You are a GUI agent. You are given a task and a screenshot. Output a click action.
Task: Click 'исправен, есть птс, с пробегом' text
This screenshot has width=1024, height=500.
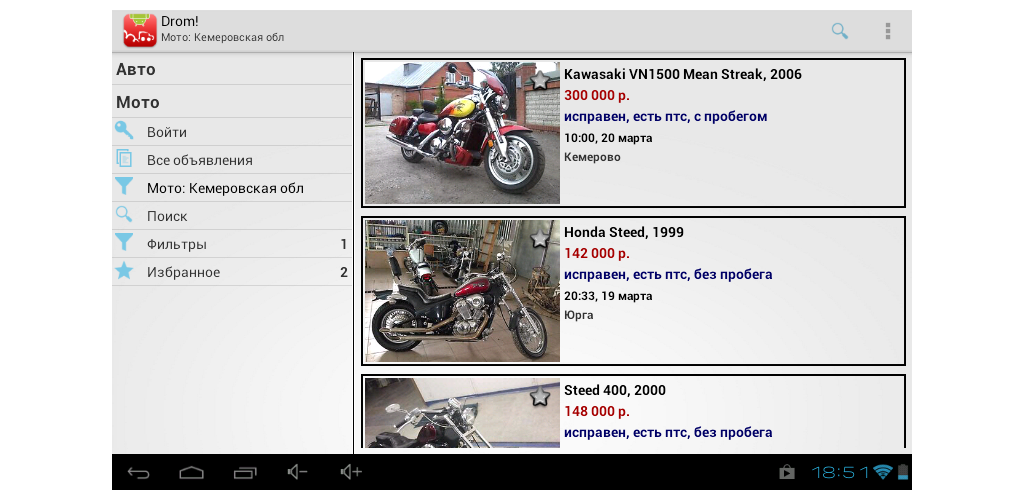pyautogui.click(x=665, y=117)
